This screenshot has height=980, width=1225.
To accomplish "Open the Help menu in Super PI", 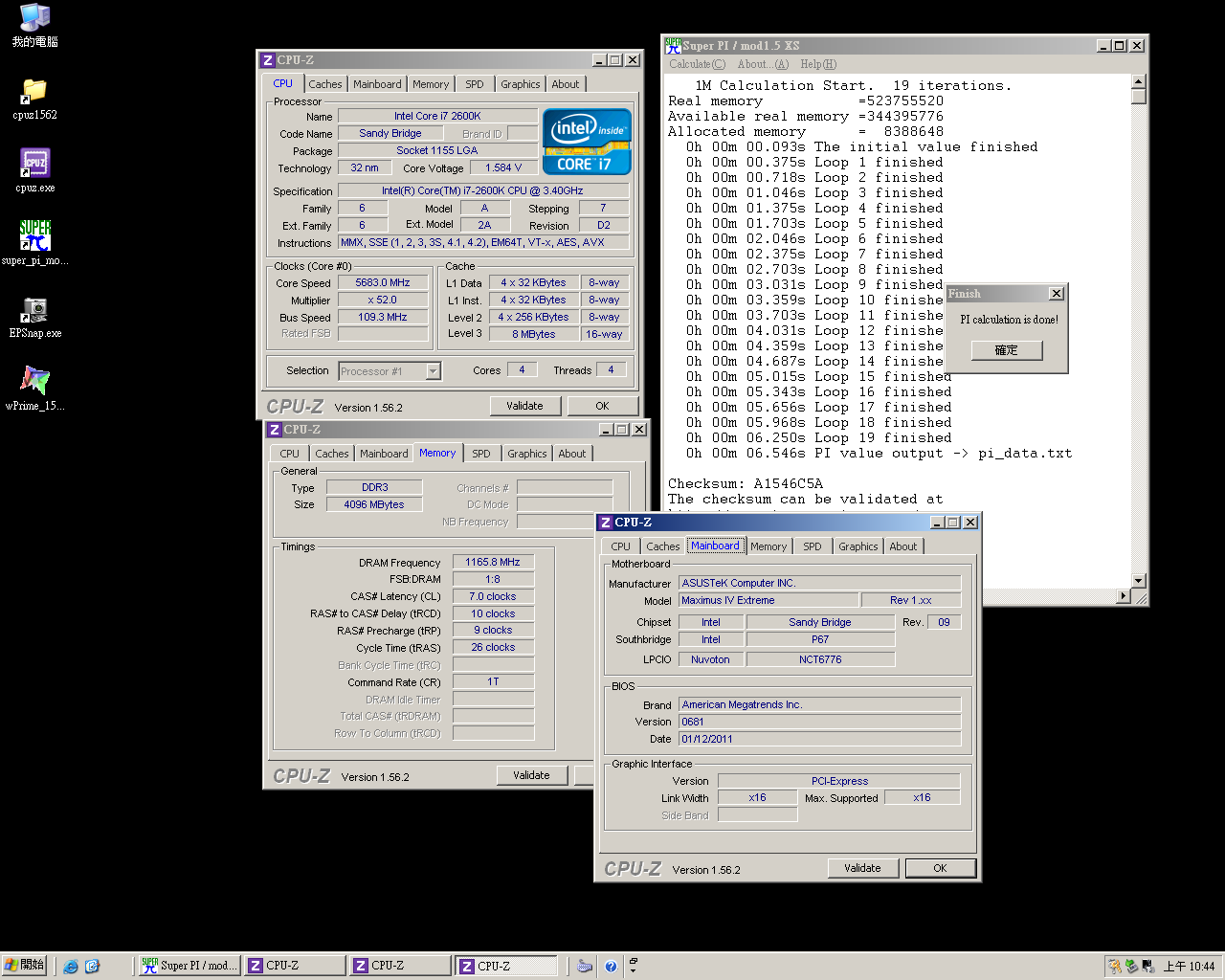I will click(818, 64).
